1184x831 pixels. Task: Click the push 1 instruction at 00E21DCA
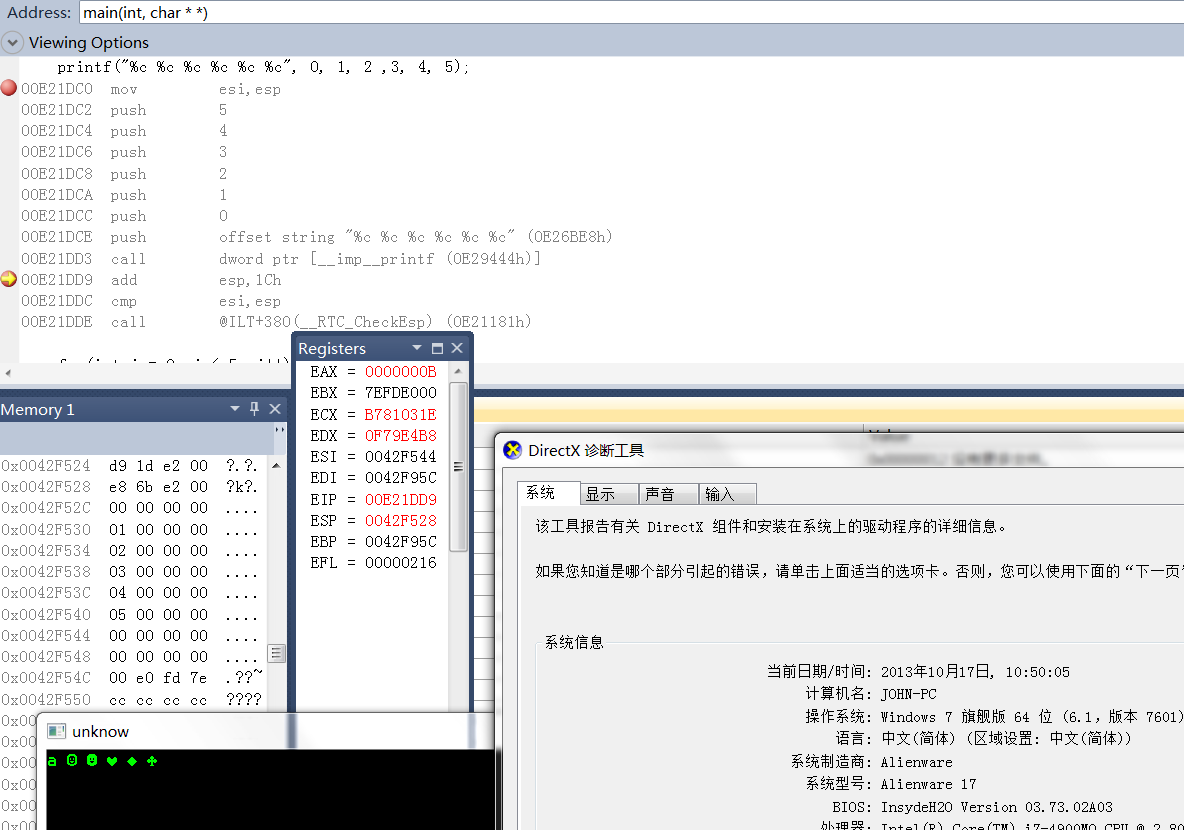click(x=125, y=195)
